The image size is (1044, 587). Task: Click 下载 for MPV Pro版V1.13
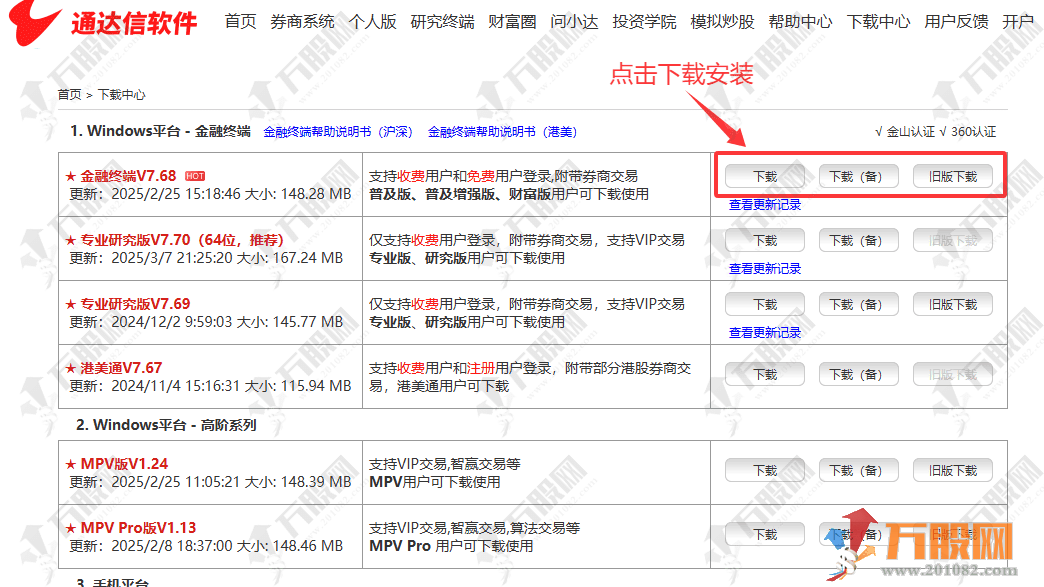(x=765, y=534)
